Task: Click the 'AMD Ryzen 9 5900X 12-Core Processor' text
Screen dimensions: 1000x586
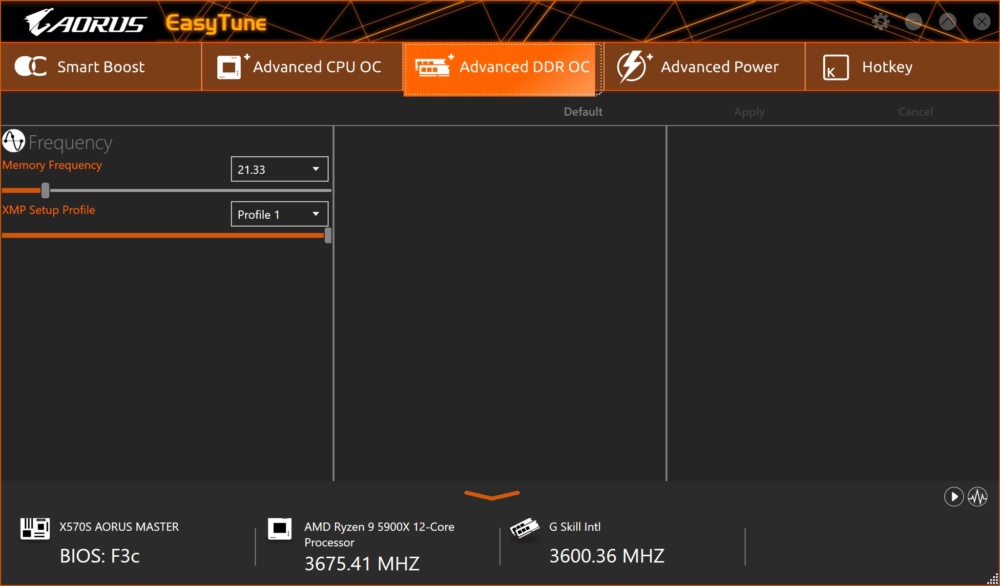Action: pos(379,534)
